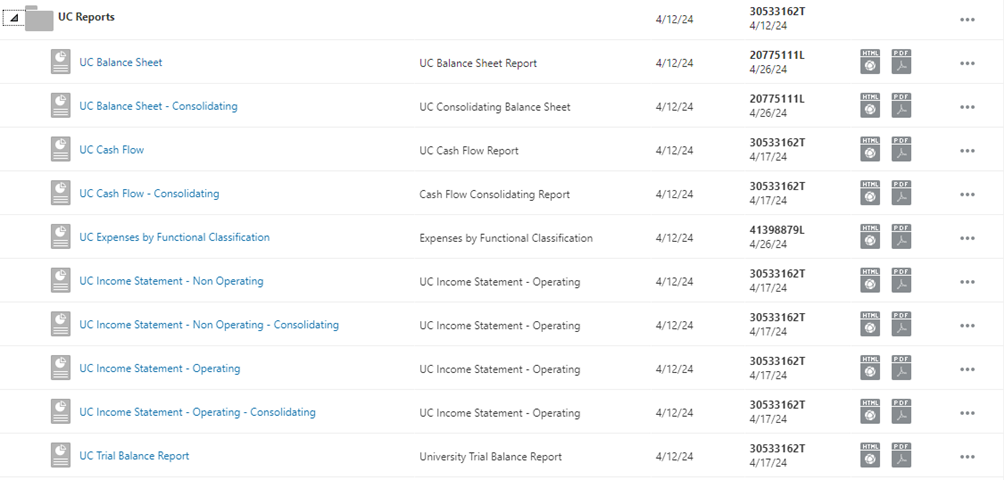The height and width of the screenshot is (480, 1004).
Task: Open actions menu for UC Reports folder
Action: pos(967,19)
